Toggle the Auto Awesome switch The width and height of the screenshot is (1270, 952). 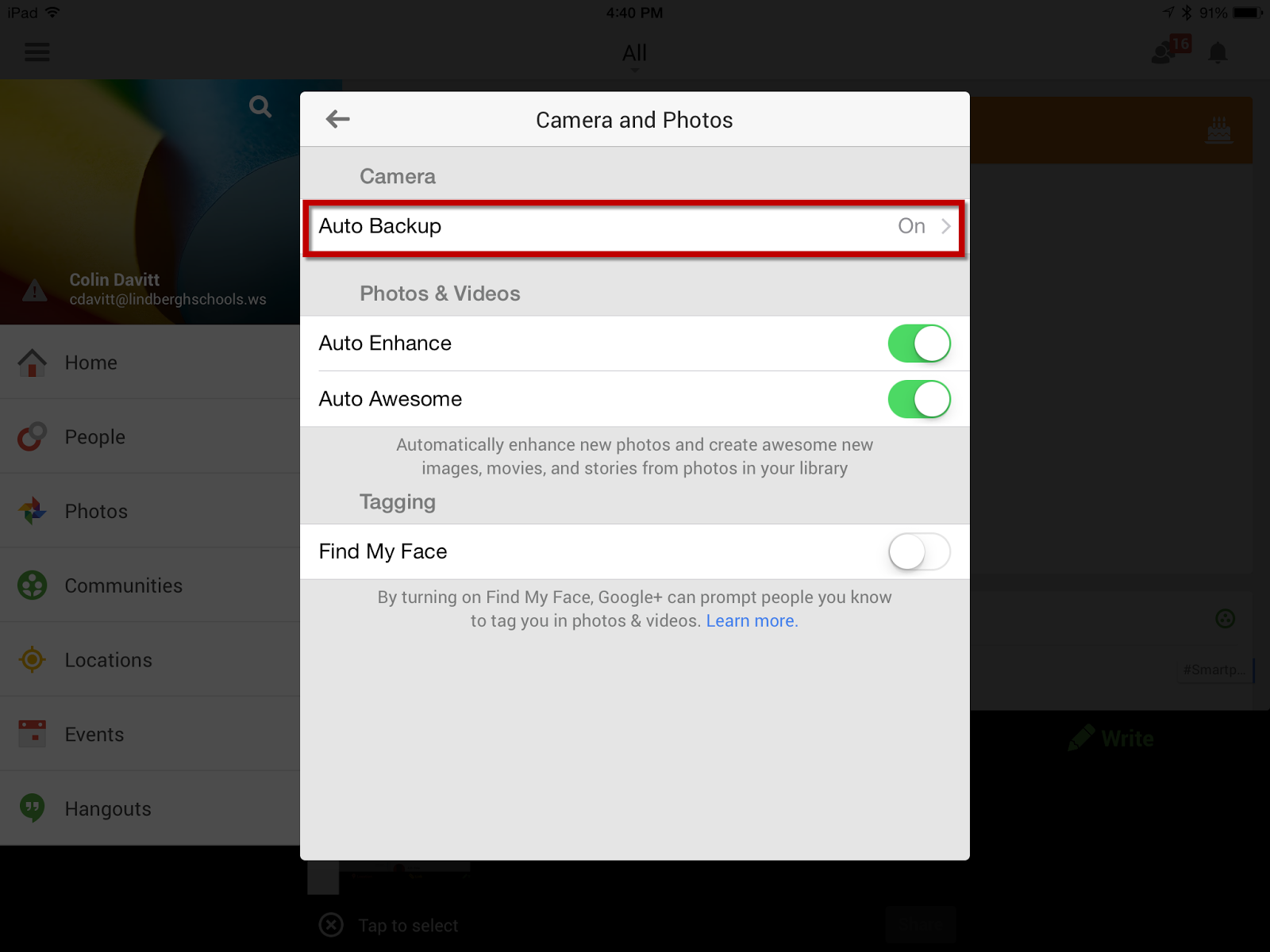pos(919,399)
